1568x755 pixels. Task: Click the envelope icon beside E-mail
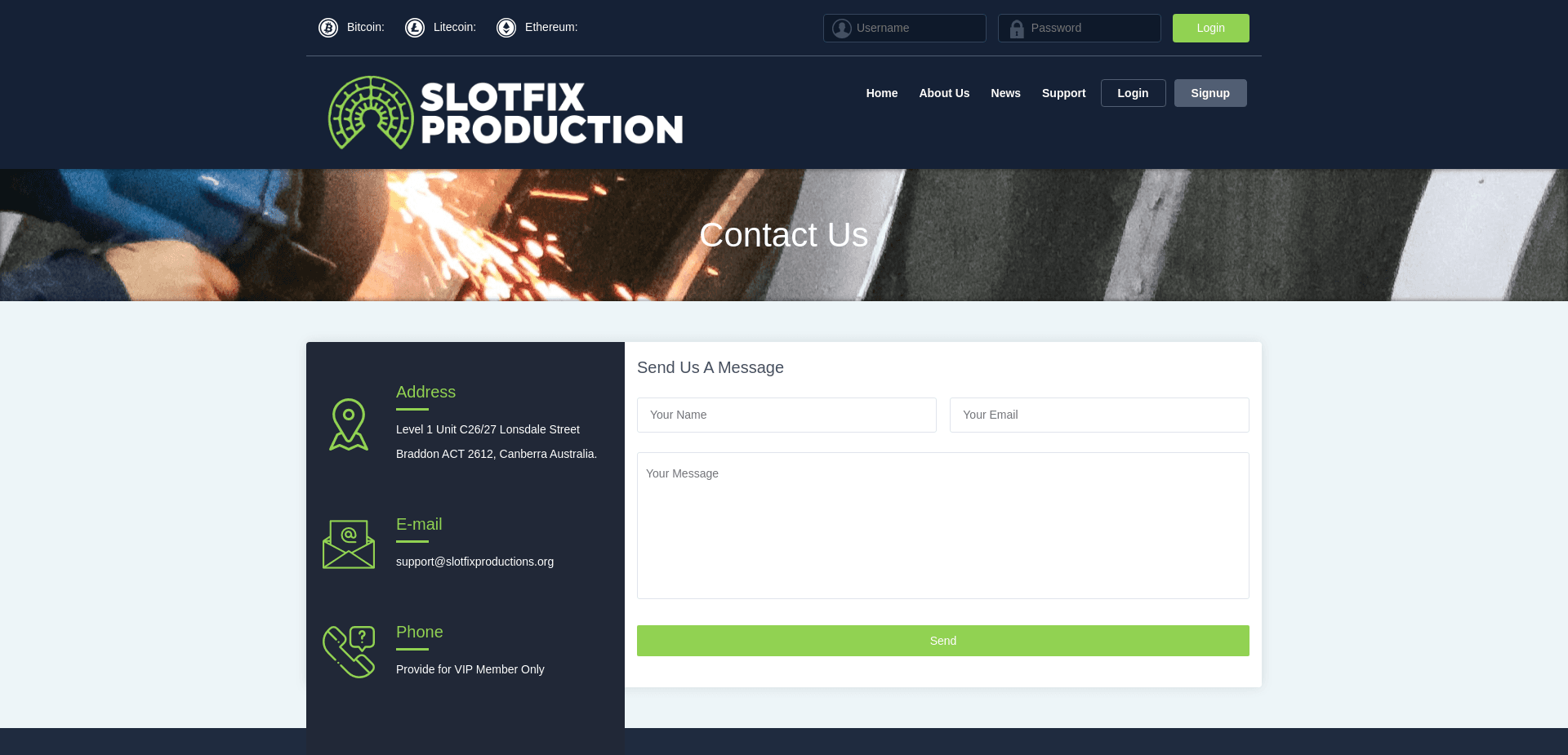[348, 544]
